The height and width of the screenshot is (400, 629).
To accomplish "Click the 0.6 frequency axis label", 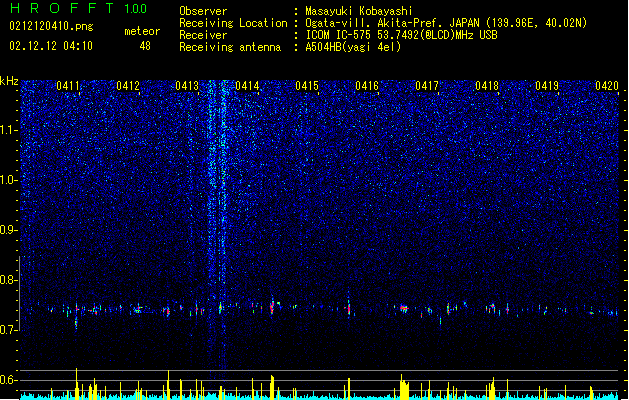I will [x=9, y=380].
